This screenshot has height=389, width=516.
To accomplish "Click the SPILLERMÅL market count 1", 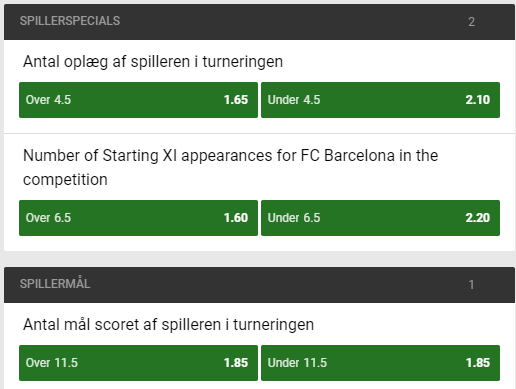I will [x=471, y=285].
